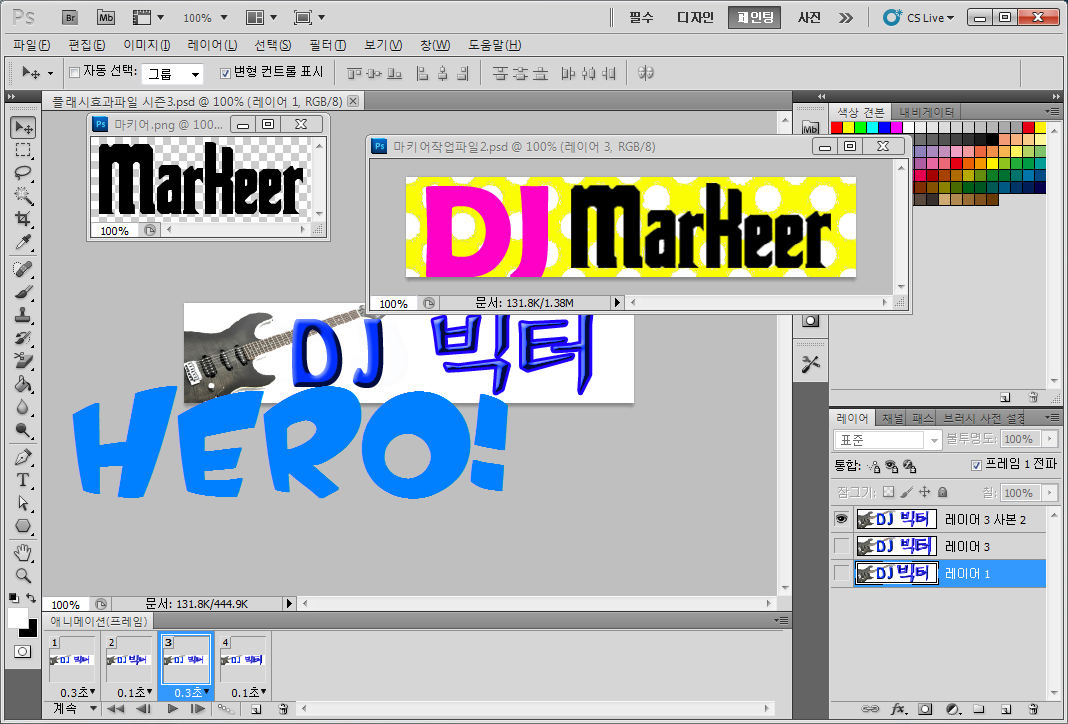Viewport: 1068px width, 724px height.
Task: Select the Eyedropper tool
Action: [23, 242]
